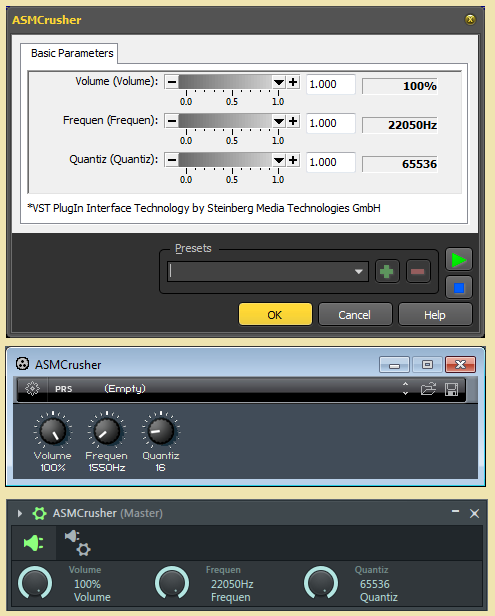This screenshot has height=616, width=495.
Task: Maximize the middle ASMCrusher window
Action: tap(427, 365)
